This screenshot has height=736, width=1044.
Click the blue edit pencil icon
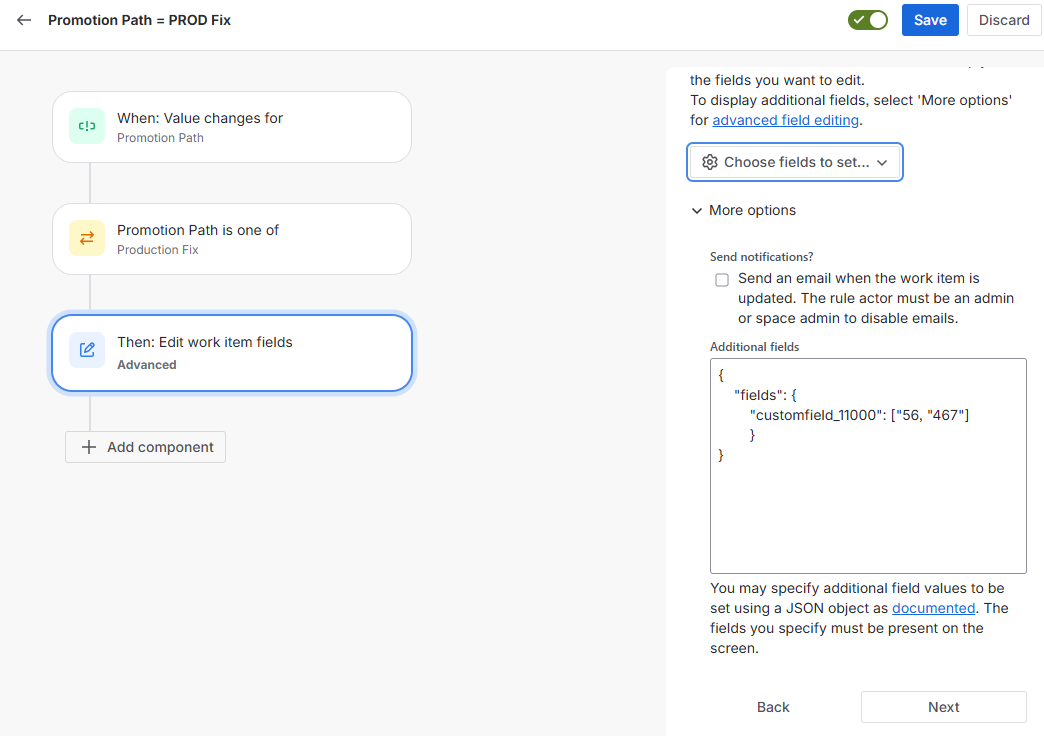point(87,350)
